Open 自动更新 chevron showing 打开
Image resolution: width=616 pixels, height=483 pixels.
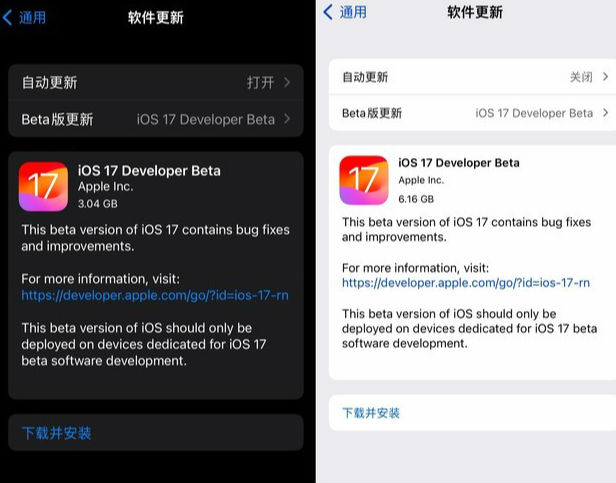click(x=287, y=82)
